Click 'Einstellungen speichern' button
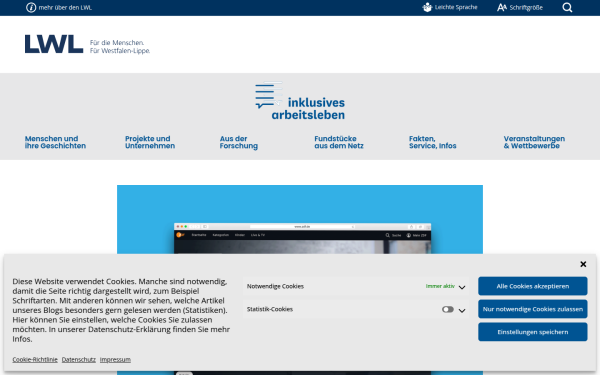Viewport: 600px width, 375px height. [532, 332]
